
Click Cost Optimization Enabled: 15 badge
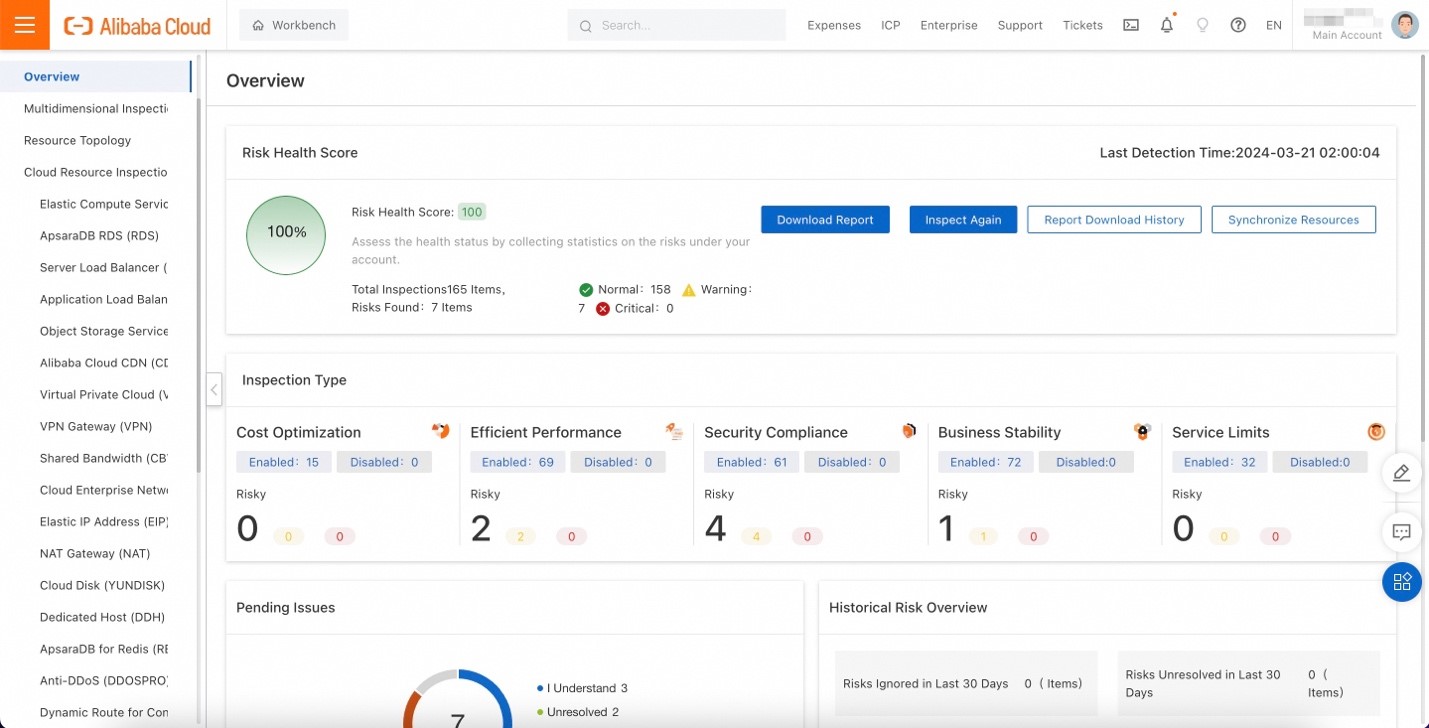coord(284,462)
